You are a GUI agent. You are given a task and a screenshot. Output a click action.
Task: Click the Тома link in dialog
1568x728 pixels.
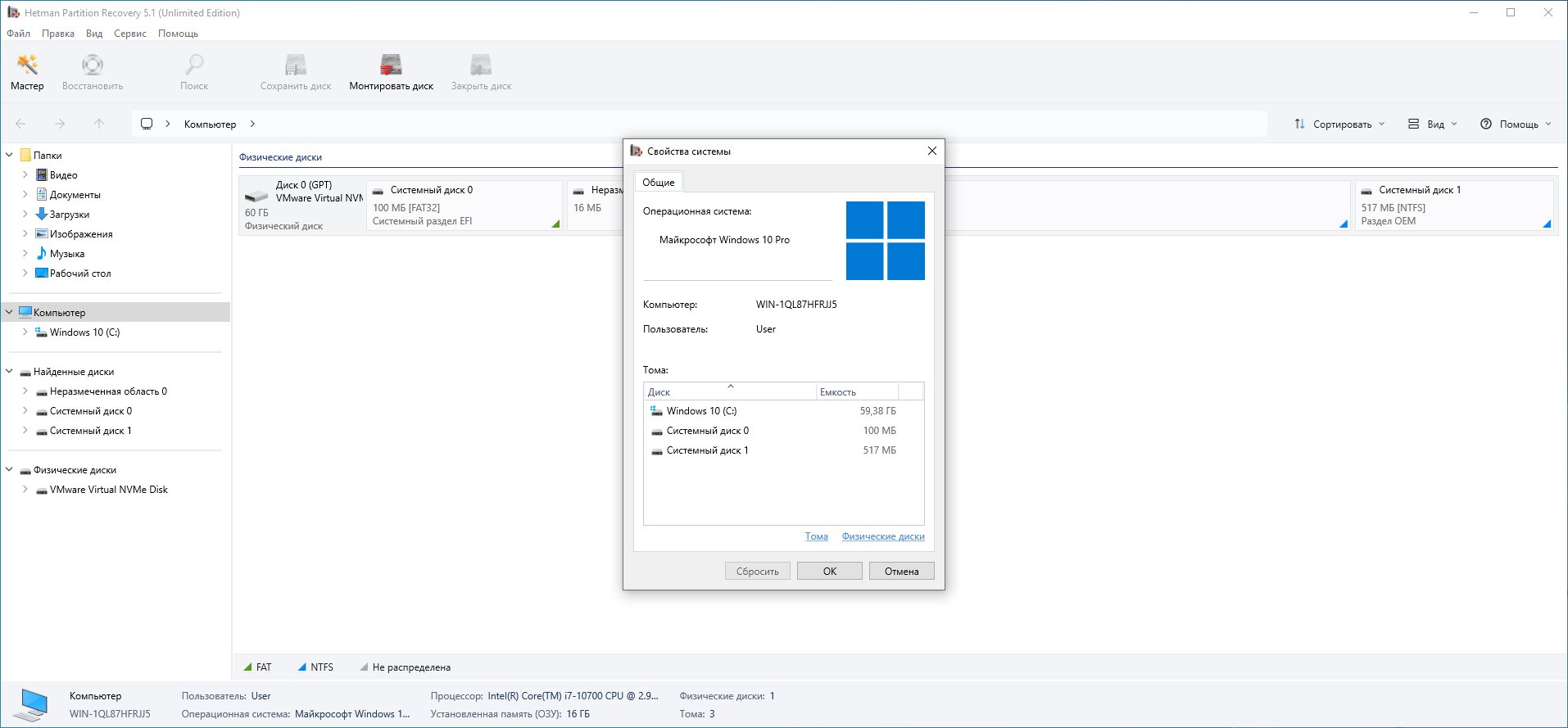(816, 536)
